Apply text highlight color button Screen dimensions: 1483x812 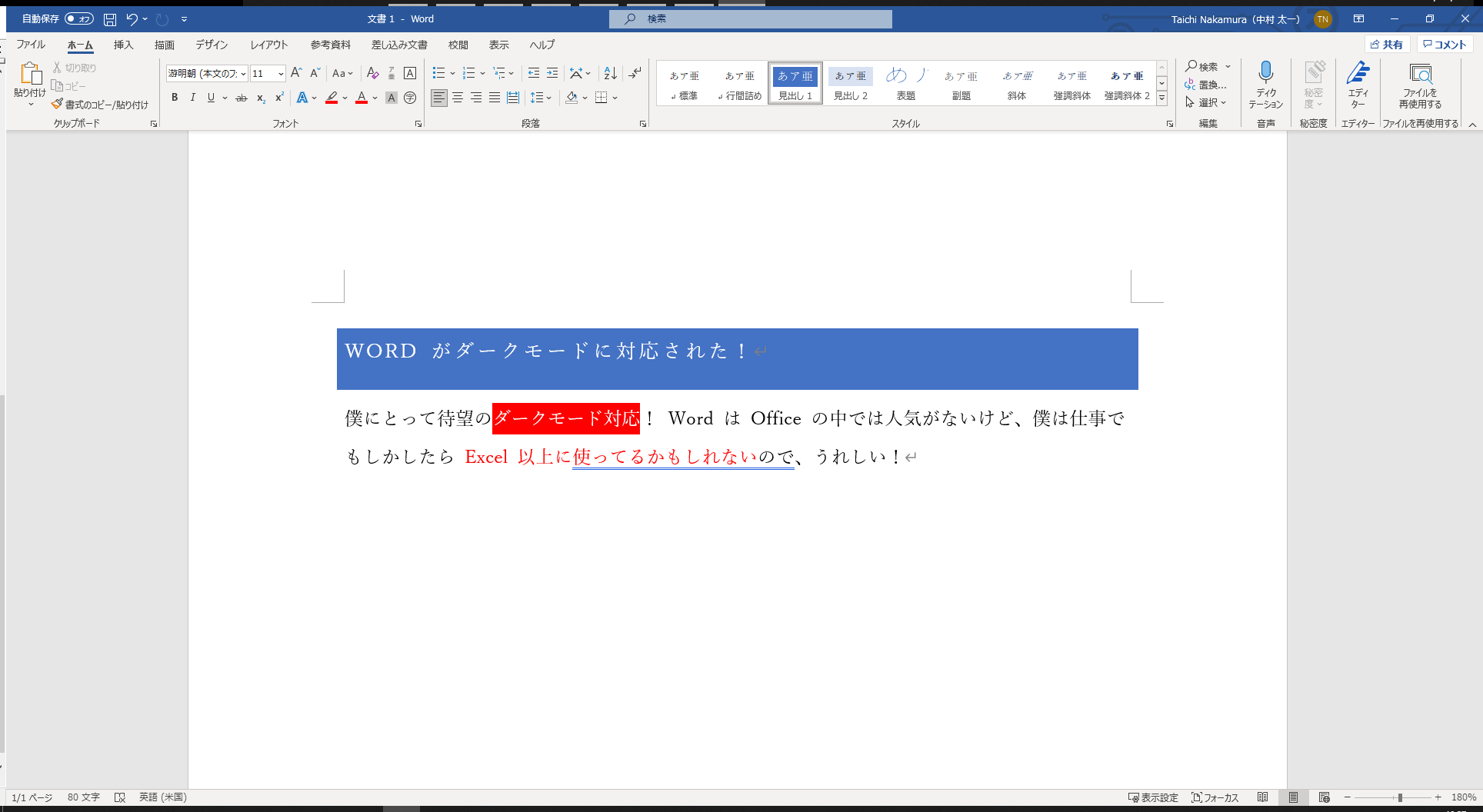coord(332,98)
